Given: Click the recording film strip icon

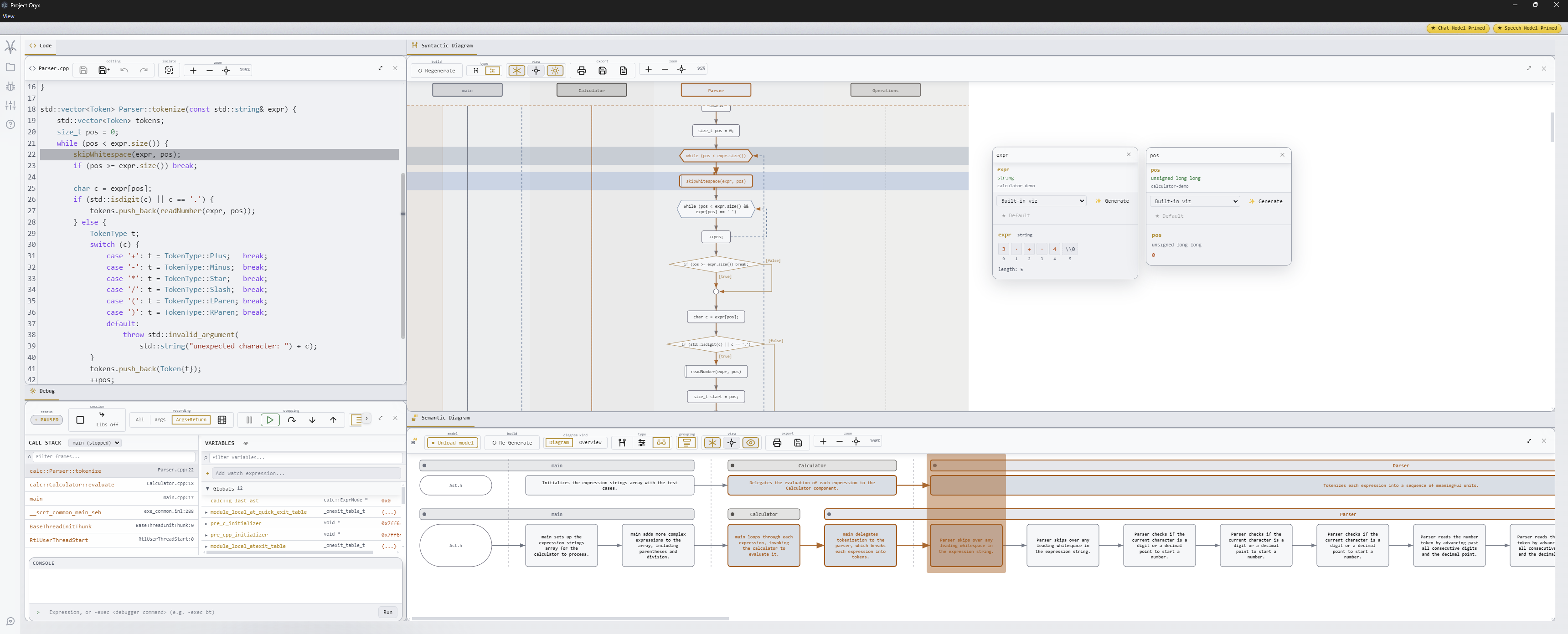Looking at the screenshot, I should [x=222, y=420].
